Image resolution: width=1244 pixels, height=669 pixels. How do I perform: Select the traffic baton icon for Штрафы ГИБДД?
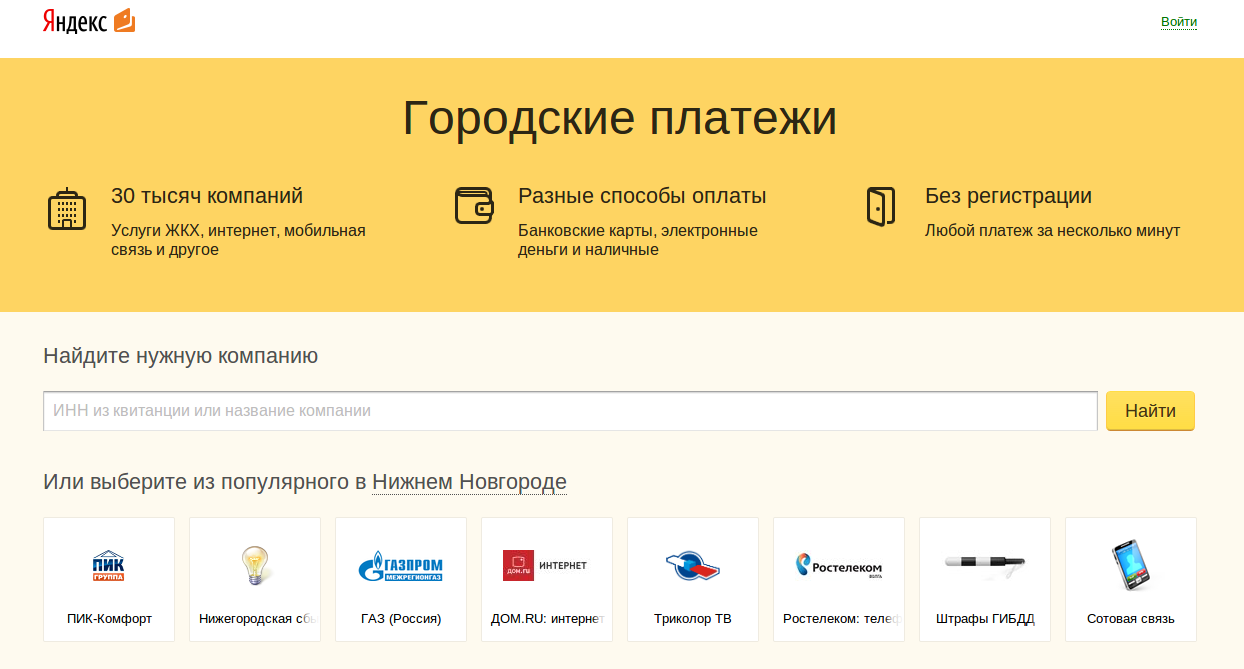click(984, 564)
